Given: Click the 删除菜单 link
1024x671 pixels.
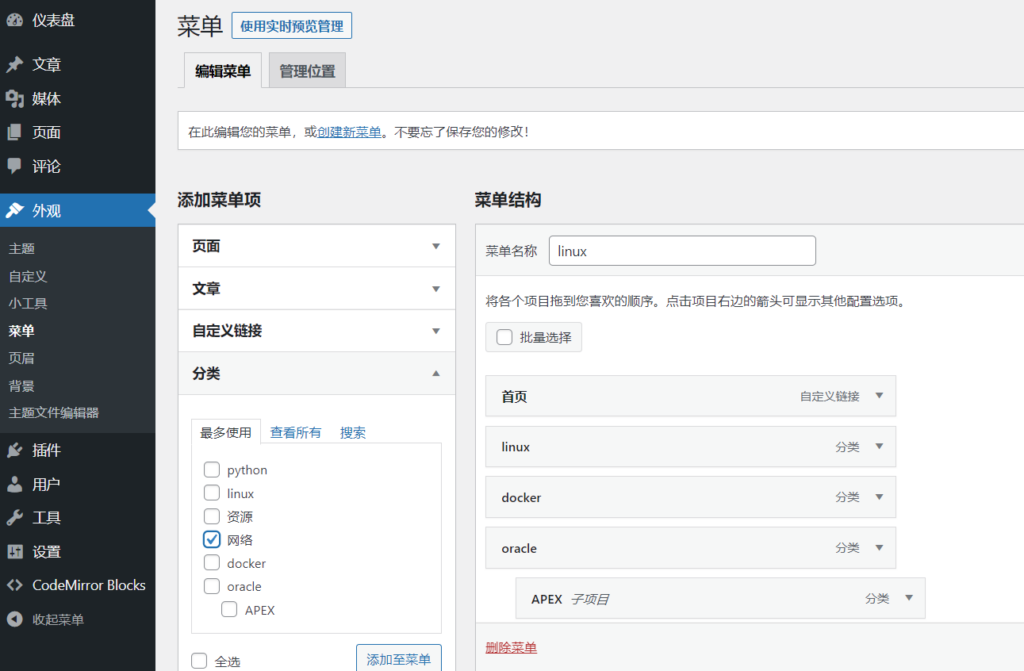Looking at the screenshot, I should click(x=510, y=648).
